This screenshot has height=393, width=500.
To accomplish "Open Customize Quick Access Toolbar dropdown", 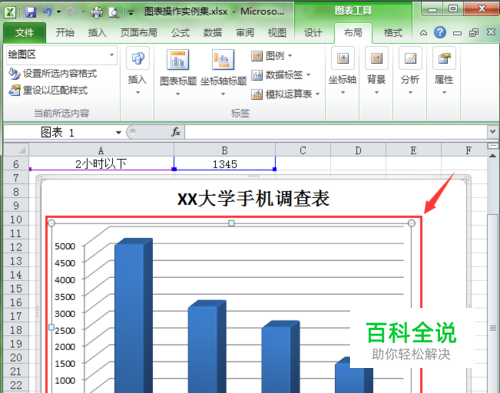I will [131, 13].
